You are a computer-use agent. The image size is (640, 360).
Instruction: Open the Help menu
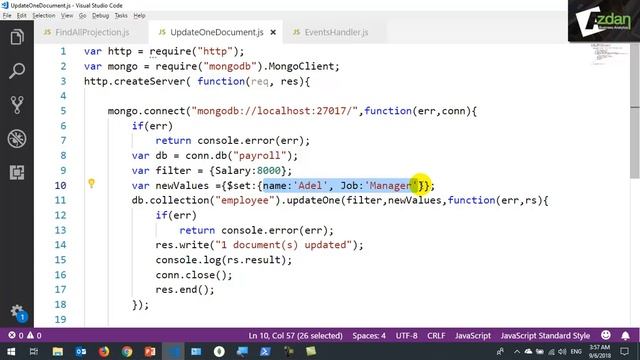(139, 16)
